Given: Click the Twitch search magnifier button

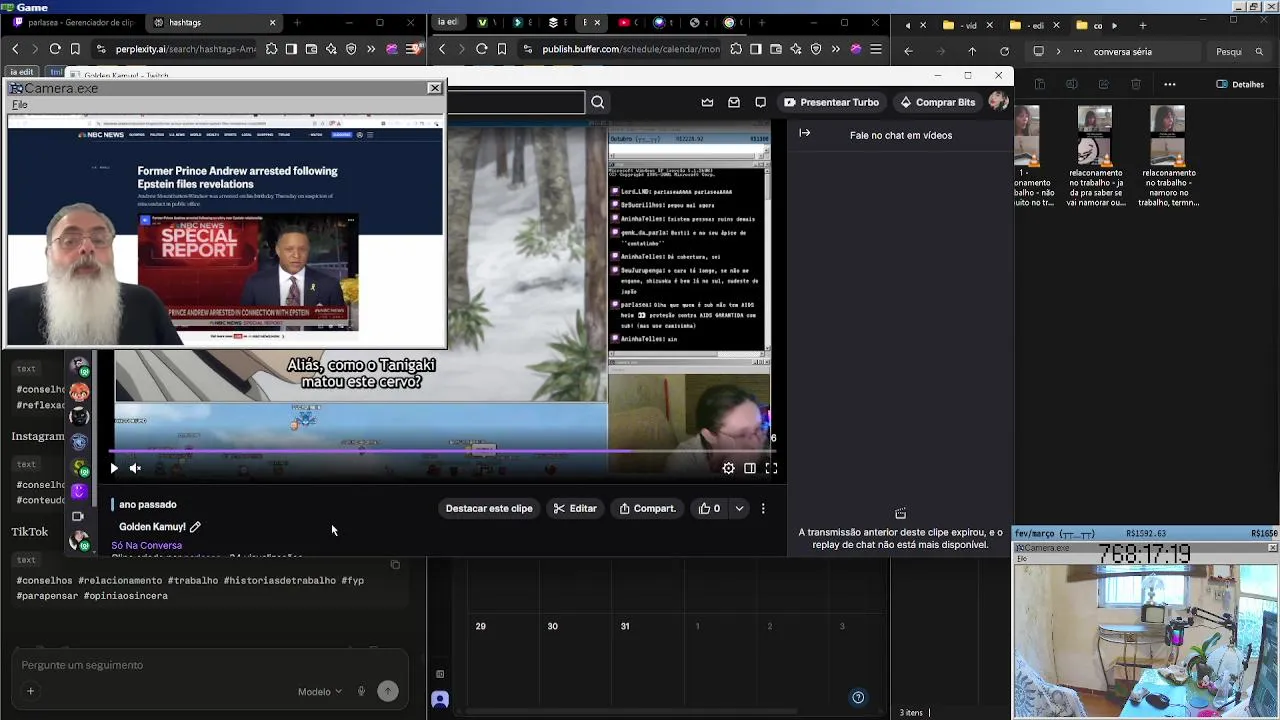Looking at the screenshot, I should tap(597, 102).
